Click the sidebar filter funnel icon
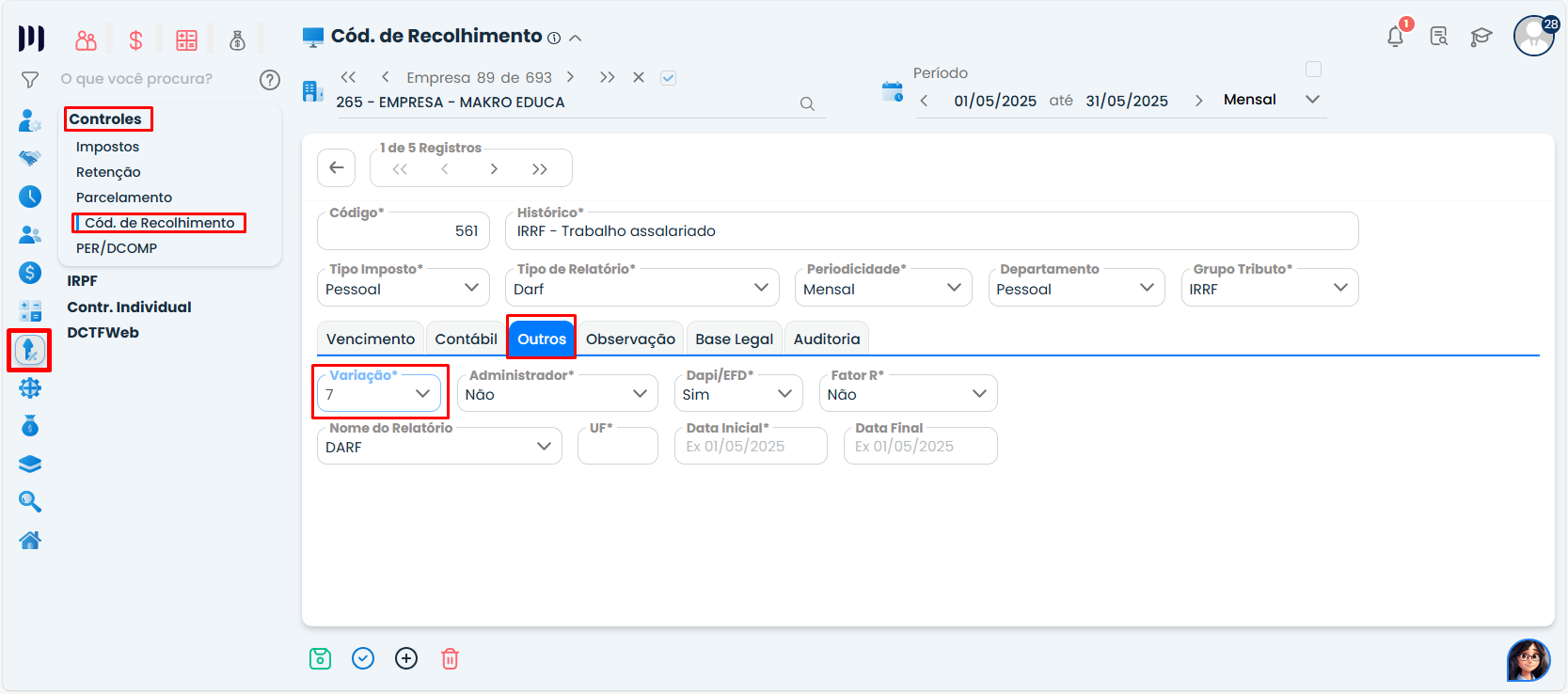Screen dimensions: 1568x694 click(30, 80)
